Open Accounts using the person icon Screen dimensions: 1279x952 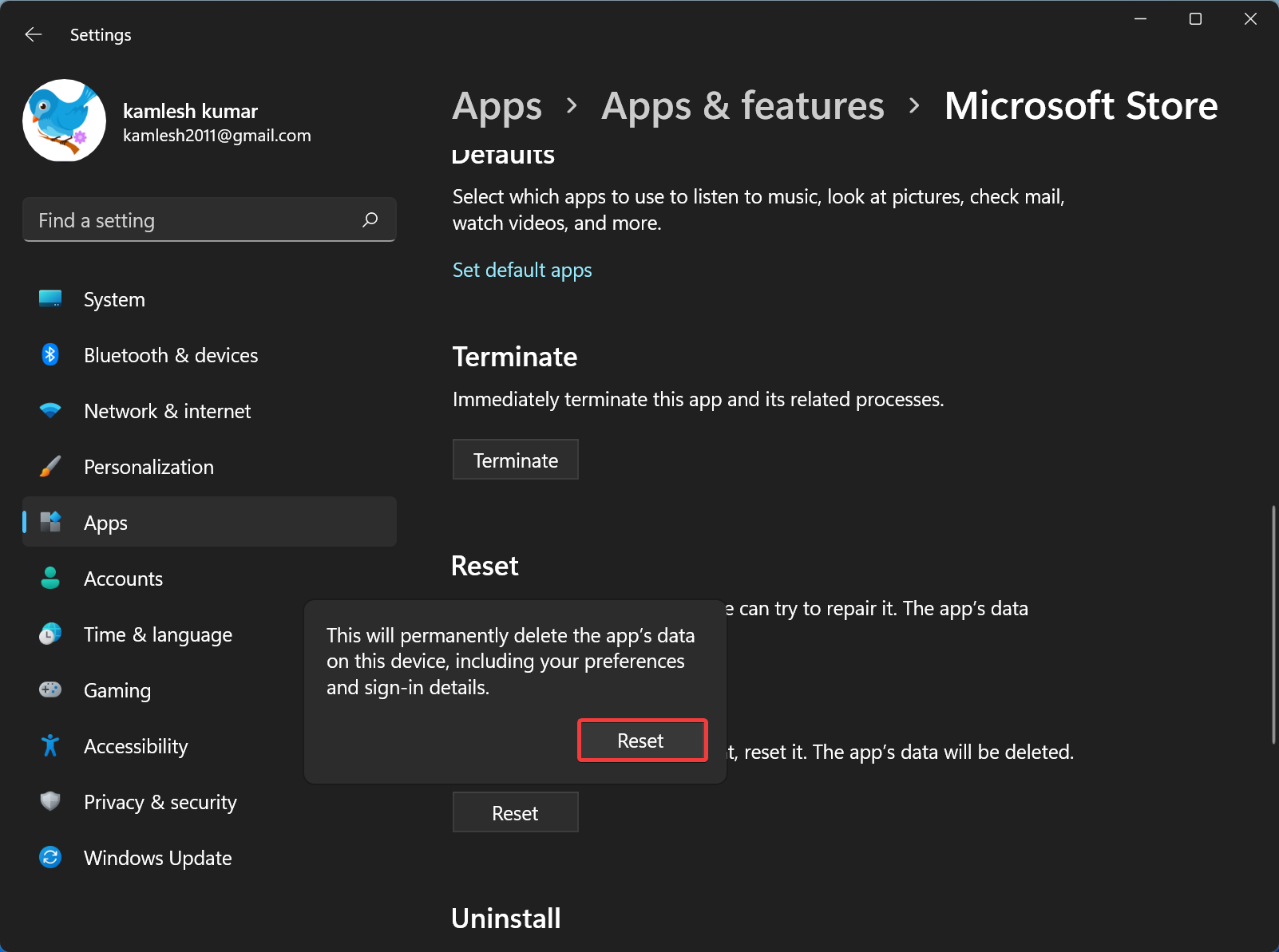pos(50,579)
